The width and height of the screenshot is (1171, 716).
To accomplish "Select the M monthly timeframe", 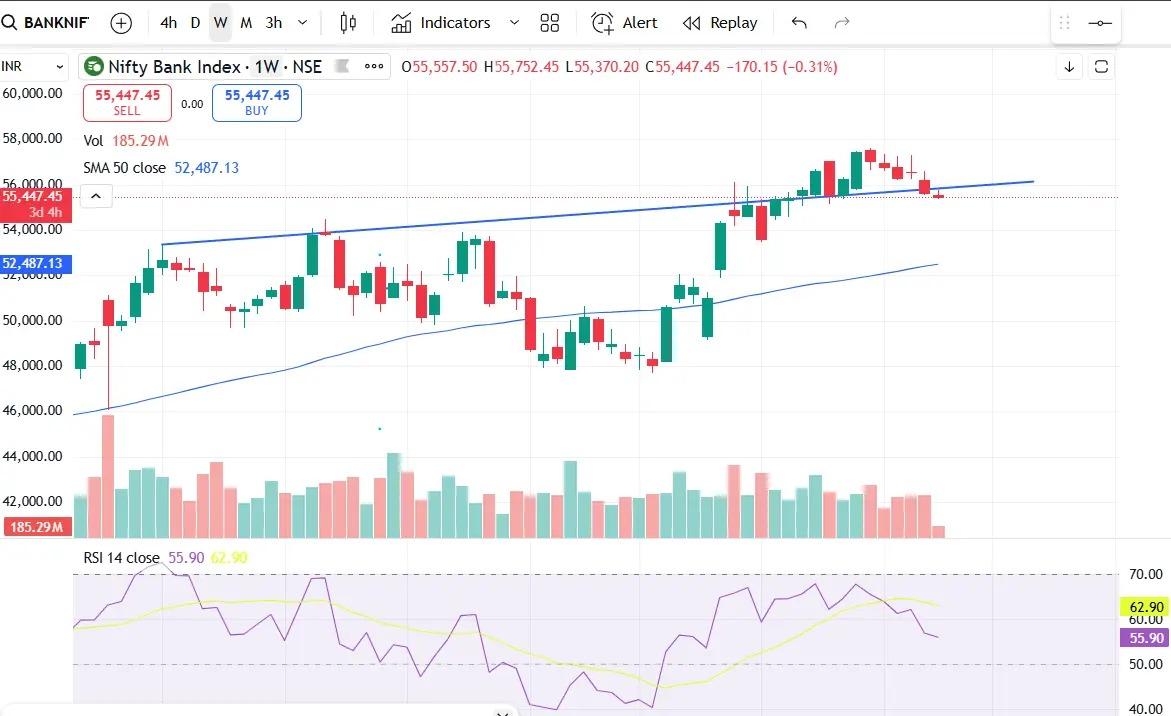I will 246,22.
